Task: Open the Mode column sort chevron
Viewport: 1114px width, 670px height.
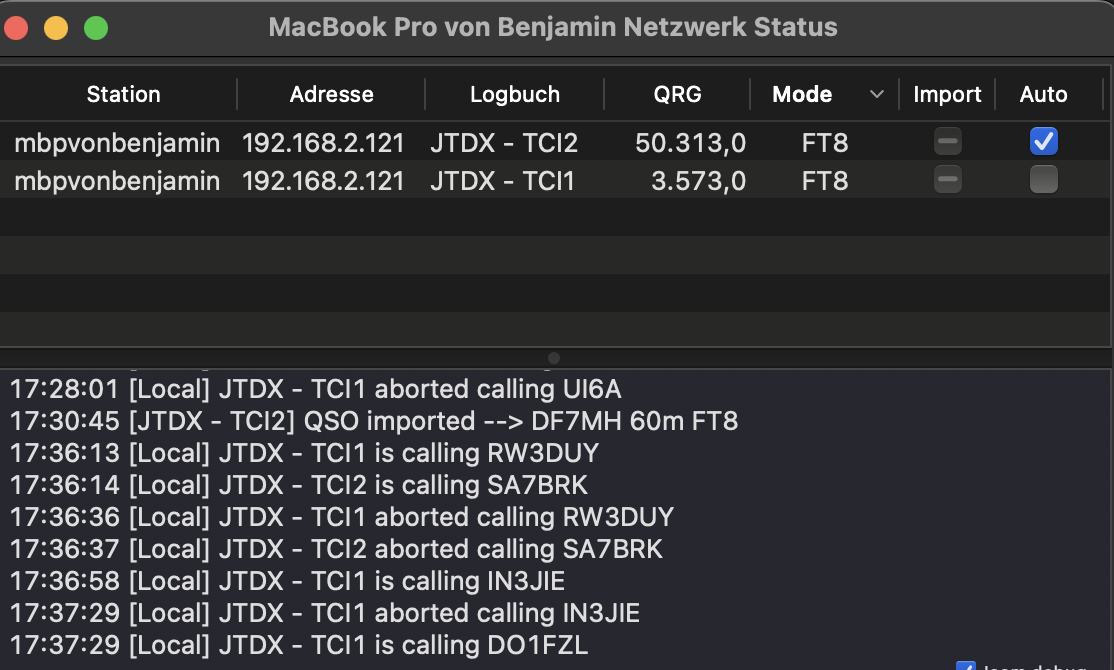Action: click(x=877, y=94)
